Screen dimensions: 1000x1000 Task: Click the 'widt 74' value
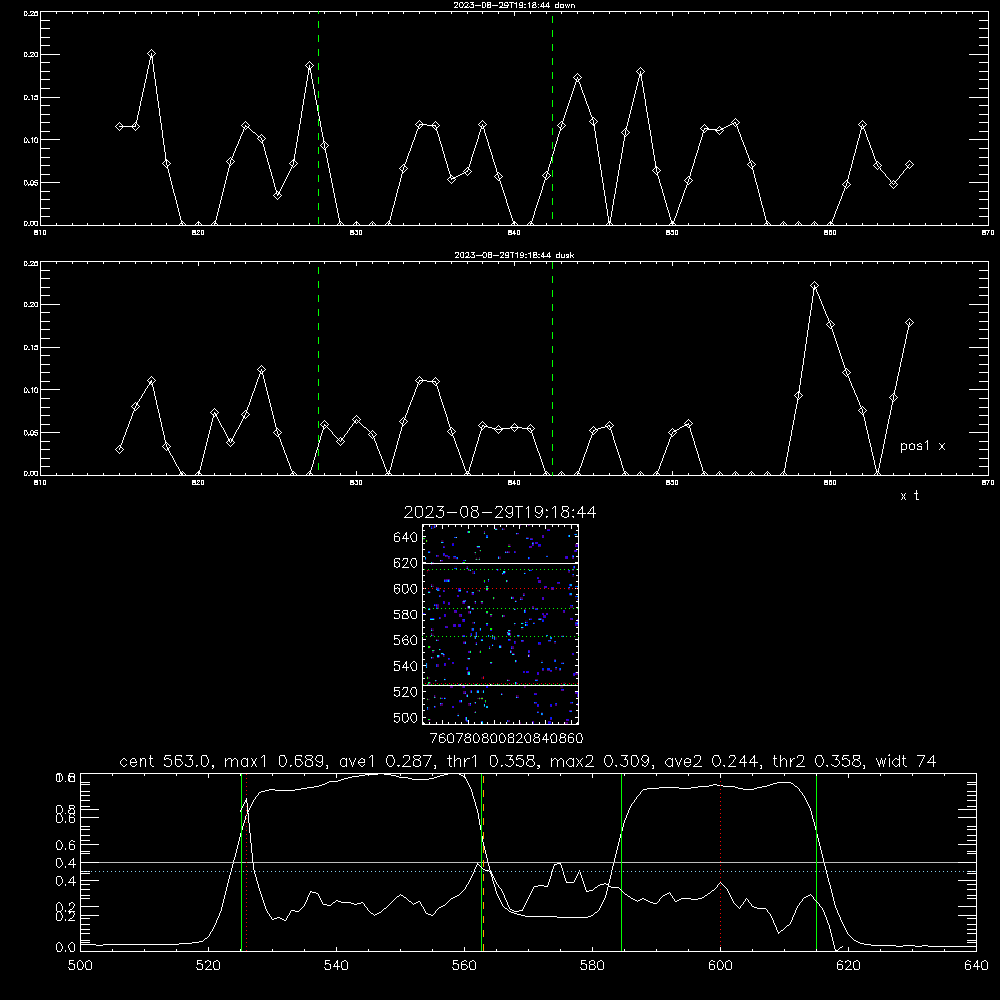point(906,761)
